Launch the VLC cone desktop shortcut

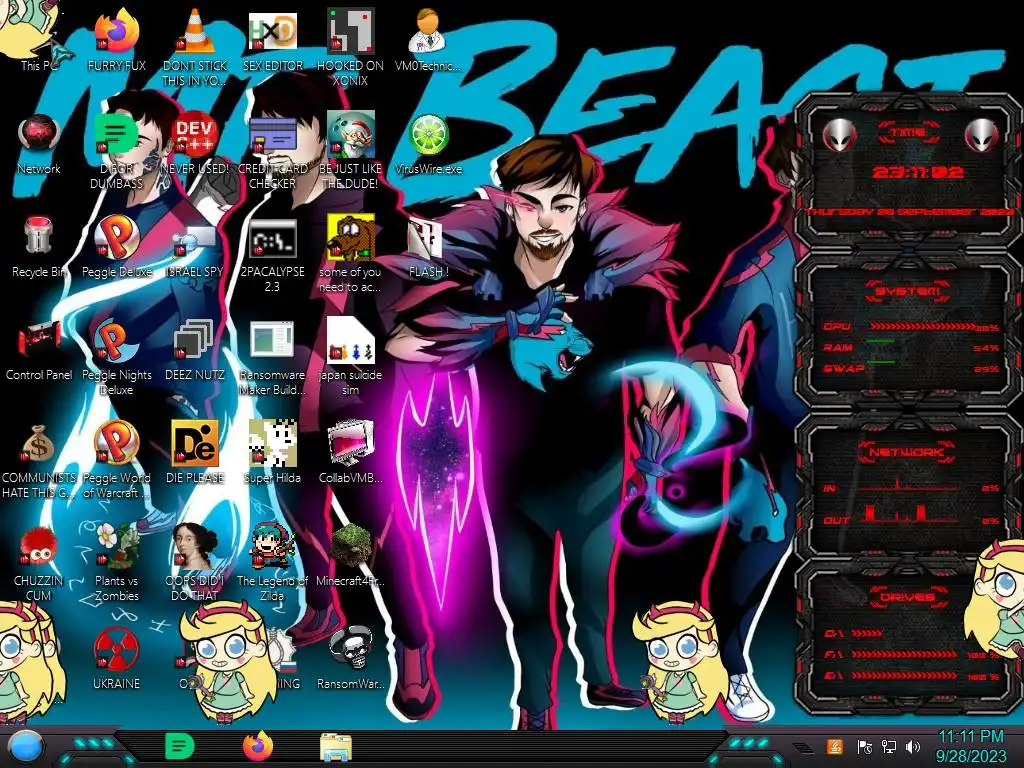tap(195, 31)
